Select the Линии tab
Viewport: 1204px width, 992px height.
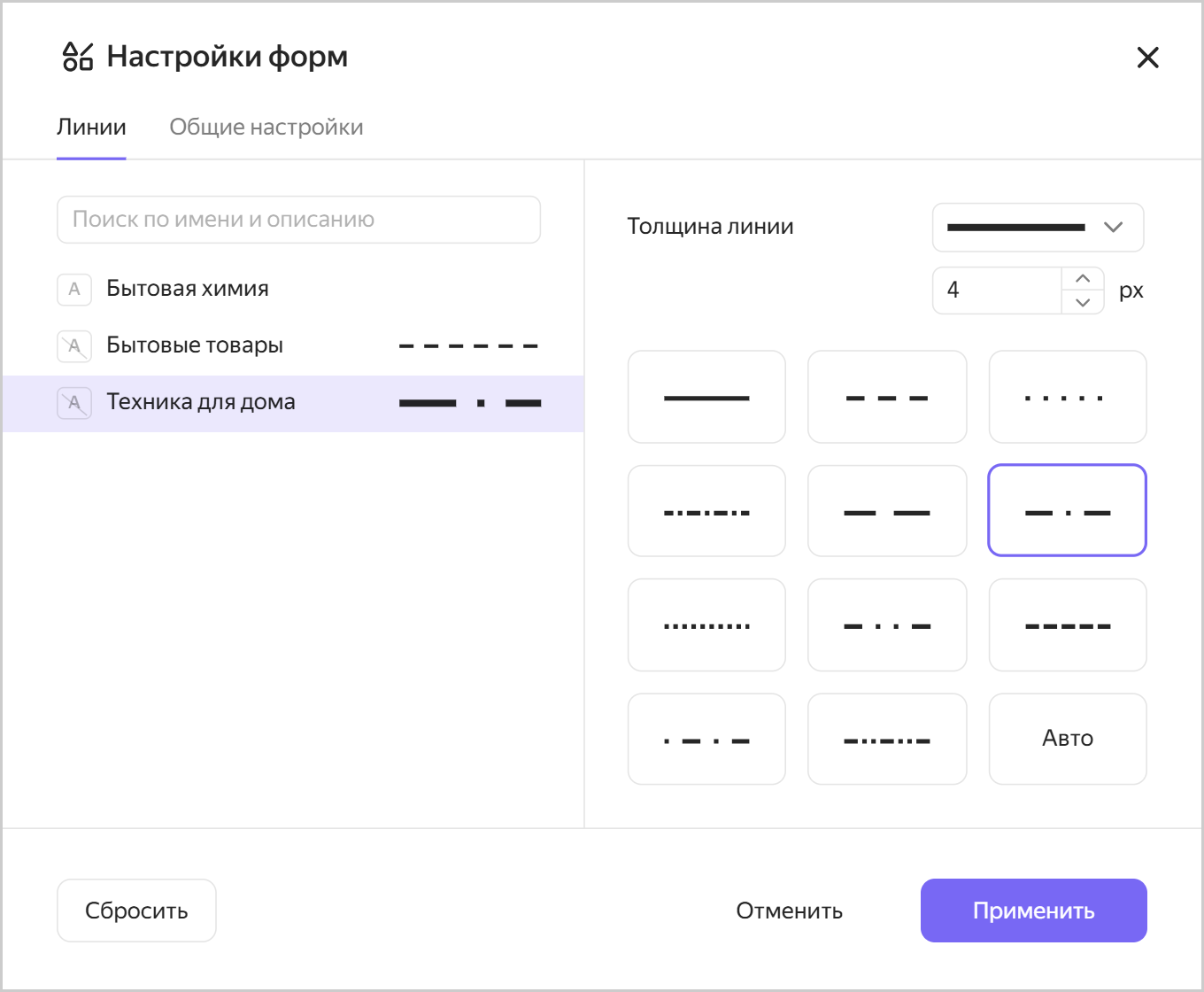[92, 126]
